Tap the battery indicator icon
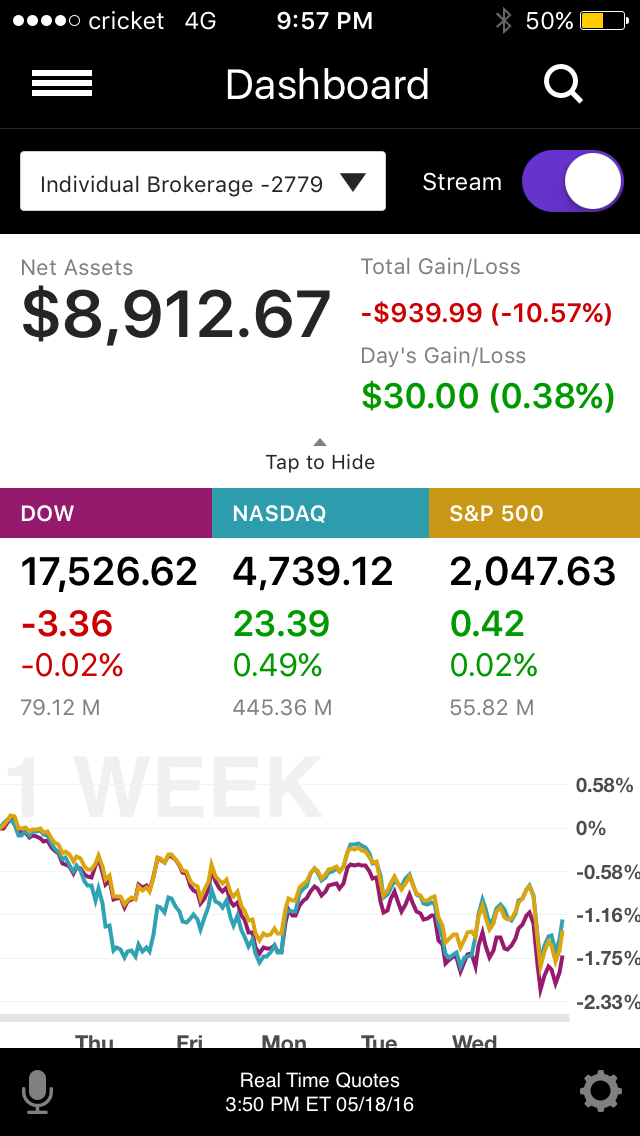Image resolution: width=640 pixels, height=1136 pixels. 605,21
